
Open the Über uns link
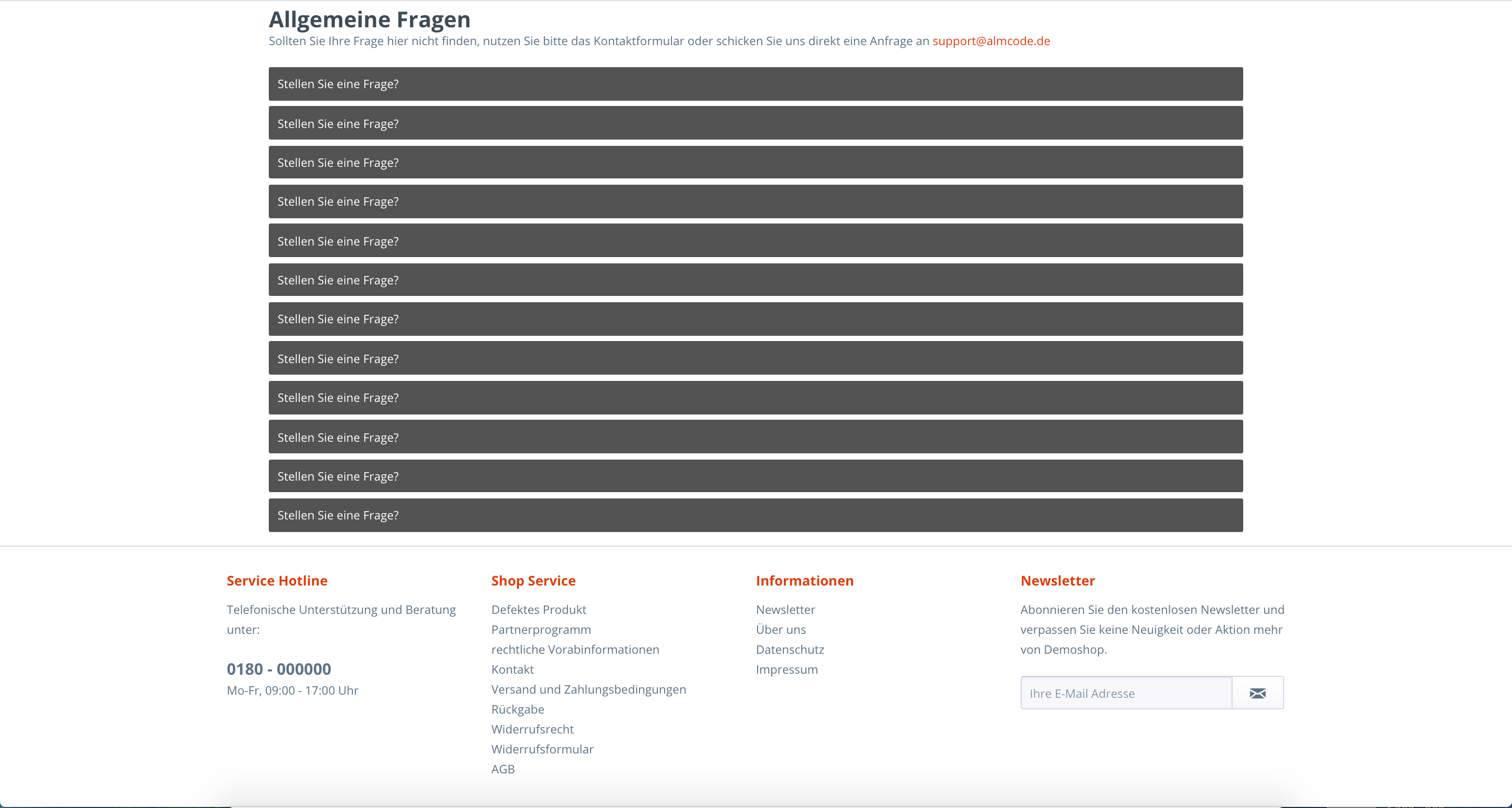[781, 630]
